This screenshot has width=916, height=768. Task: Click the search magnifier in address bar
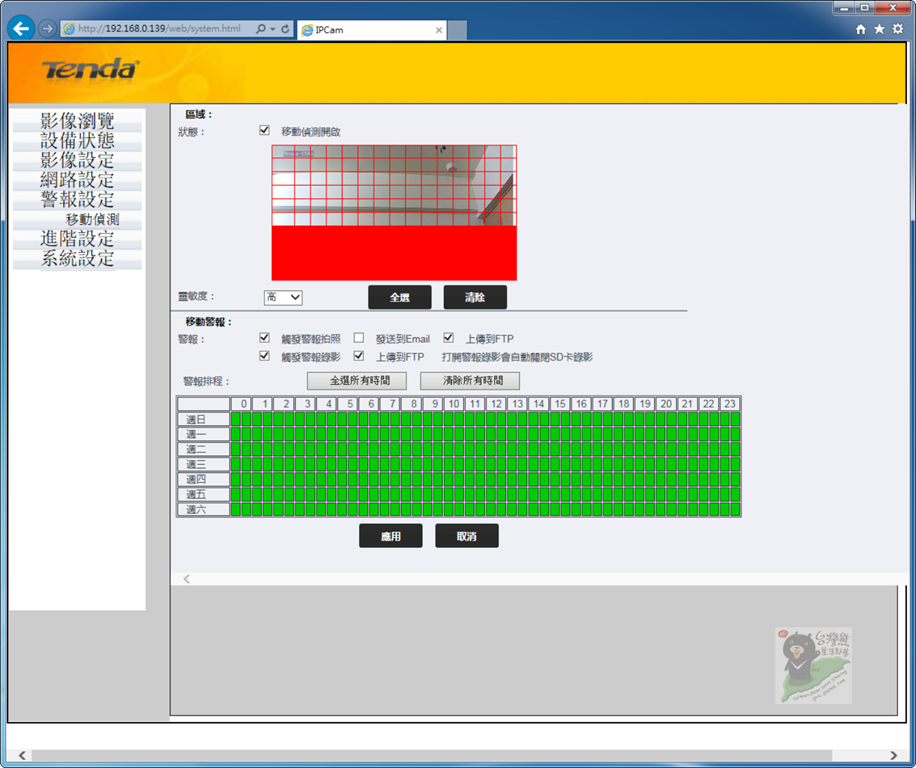[x=261, y=29]
